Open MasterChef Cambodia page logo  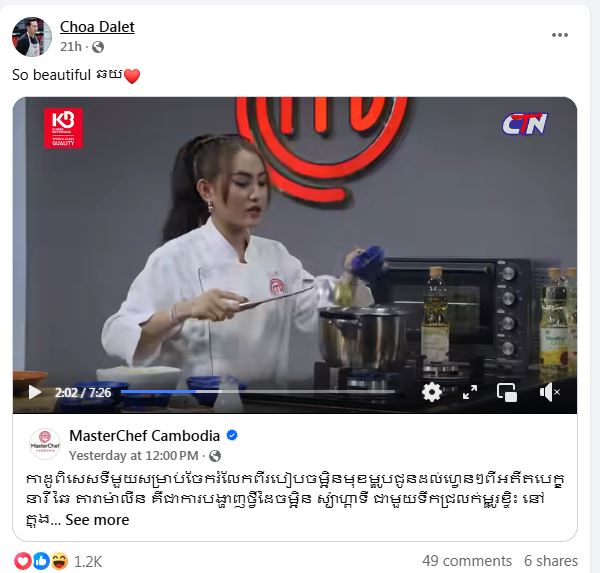pyautogui.click(x=45, y=444)
